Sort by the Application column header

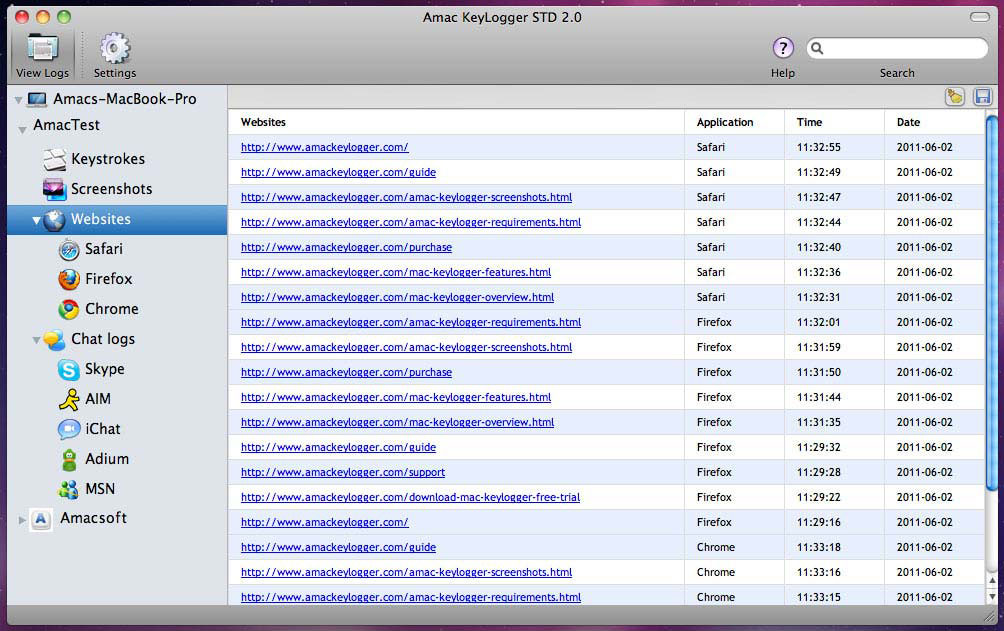click(x=725, y=122)
